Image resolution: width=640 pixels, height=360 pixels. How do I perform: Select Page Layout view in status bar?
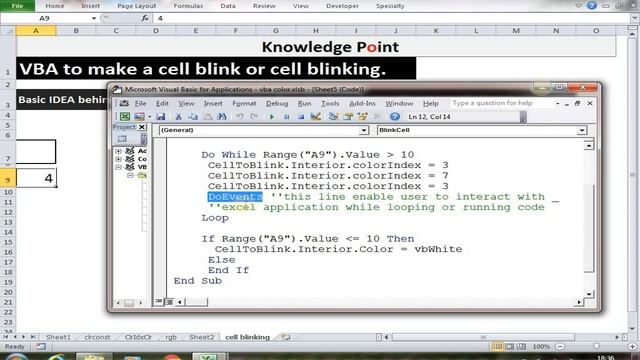510,347
